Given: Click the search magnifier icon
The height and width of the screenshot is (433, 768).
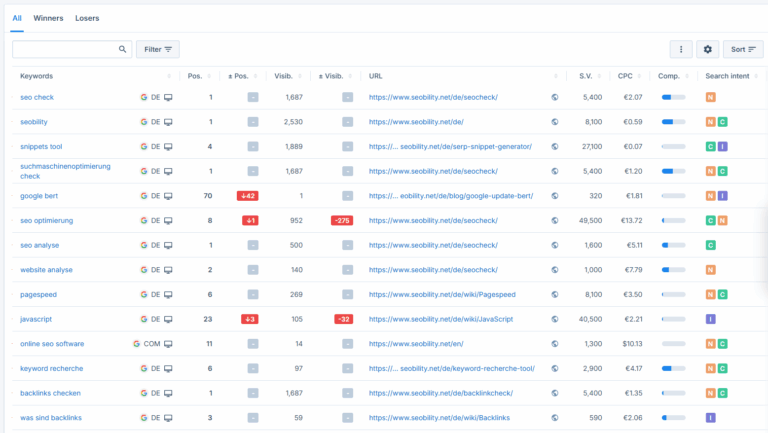Looking at the screenshot, I should click(x=122, y=49).
